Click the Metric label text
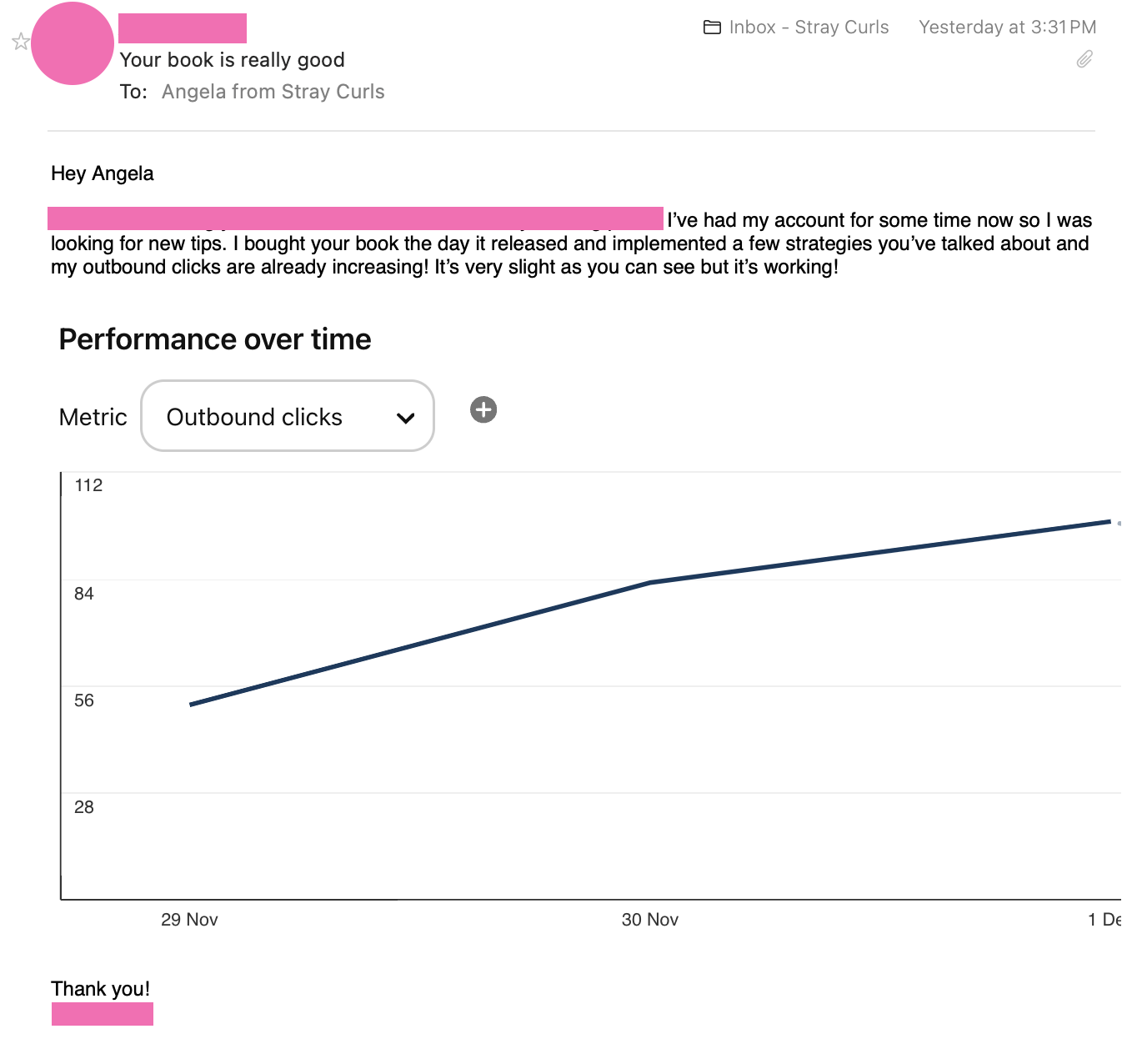The height and width of the screenshot is (1064, 1147). click(93, 417)
